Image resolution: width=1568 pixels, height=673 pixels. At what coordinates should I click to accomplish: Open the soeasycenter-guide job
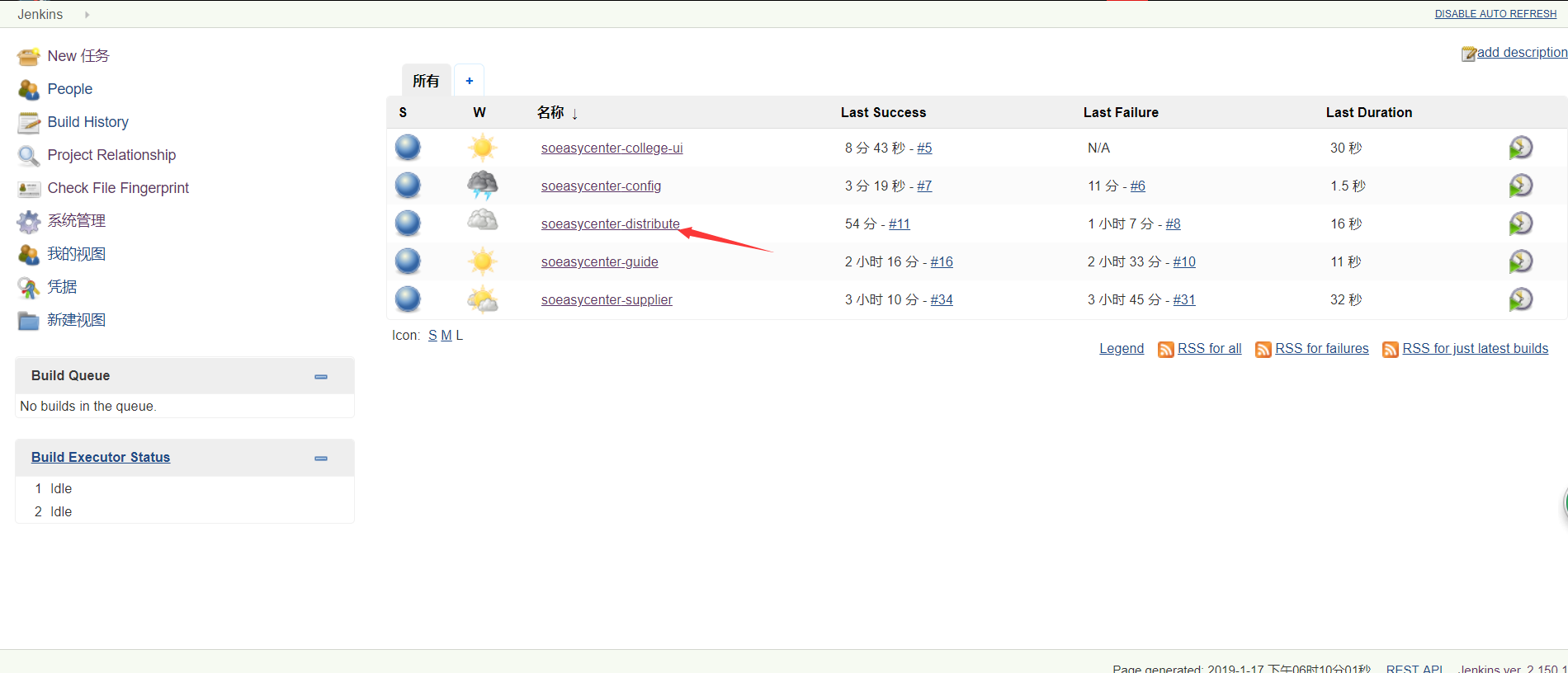(600, 261)
